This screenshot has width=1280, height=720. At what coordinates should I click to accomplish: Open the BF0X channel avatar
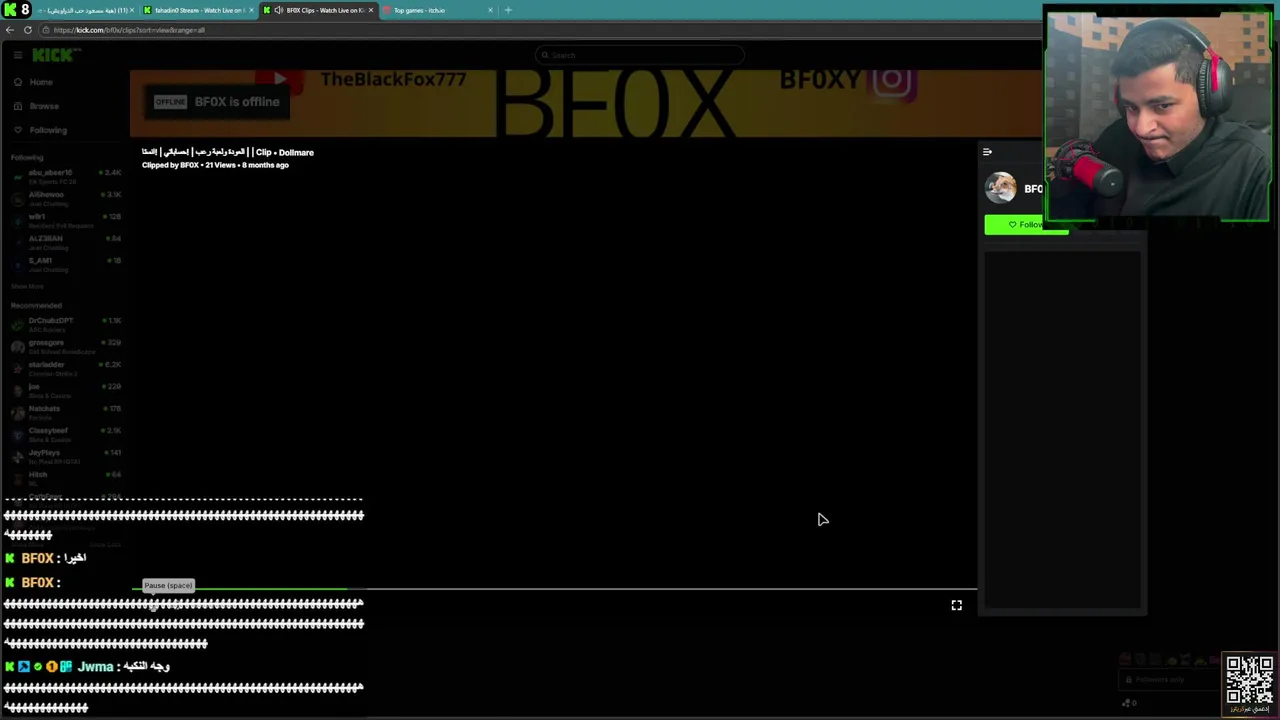1000,188
